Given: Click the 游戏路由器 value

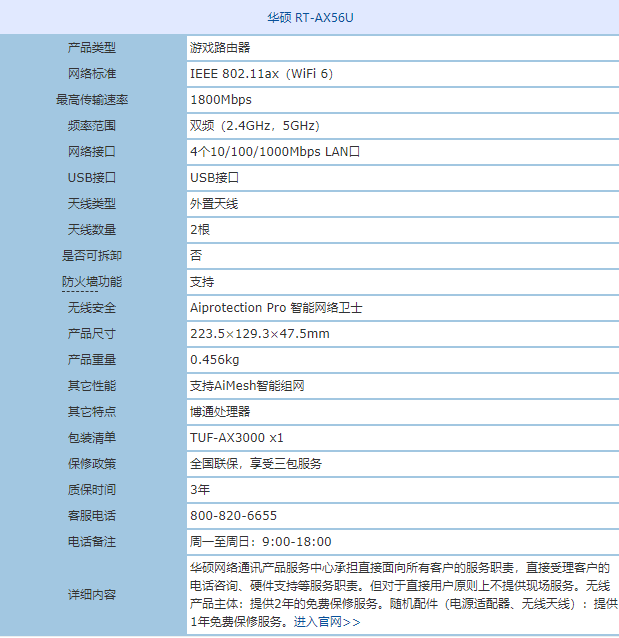Looking at the screenshot, I should 220,48.
